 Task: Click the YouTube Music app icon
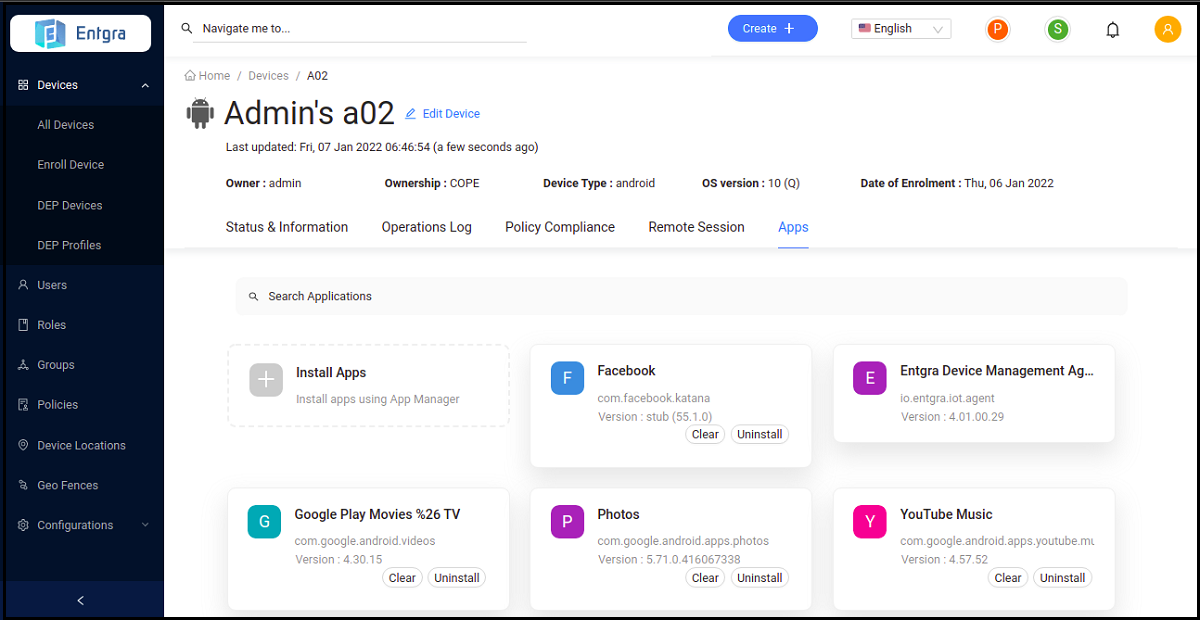tap(869, 522)
